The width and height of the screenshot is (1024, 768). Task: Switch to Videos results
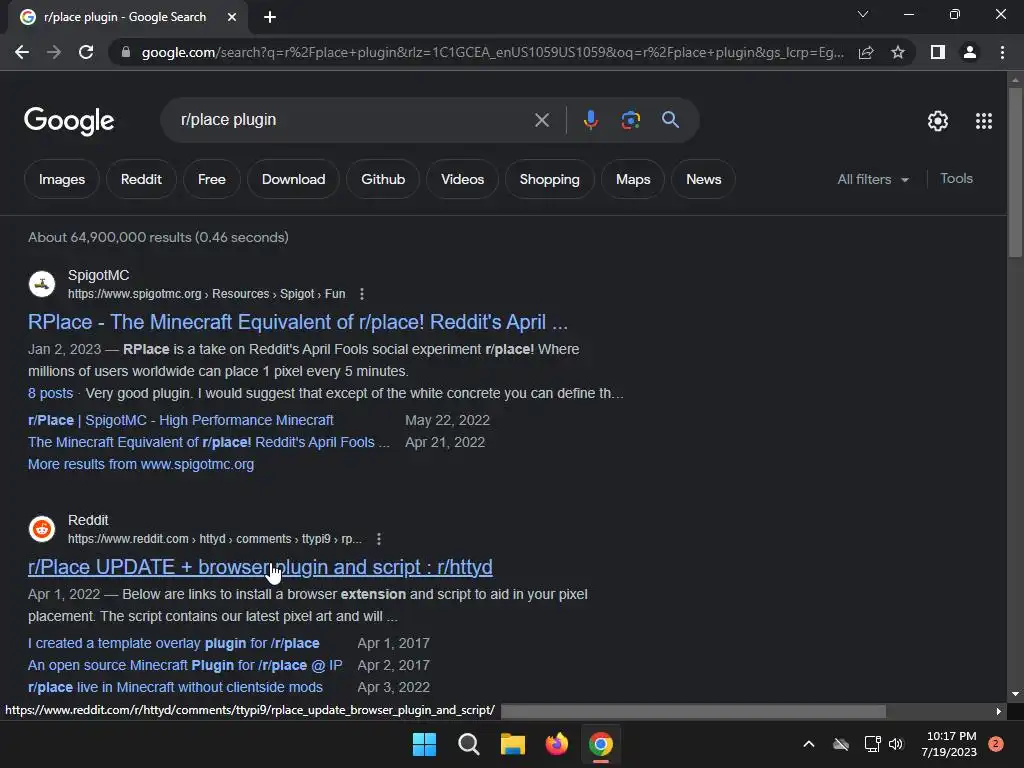pos(462,180)
